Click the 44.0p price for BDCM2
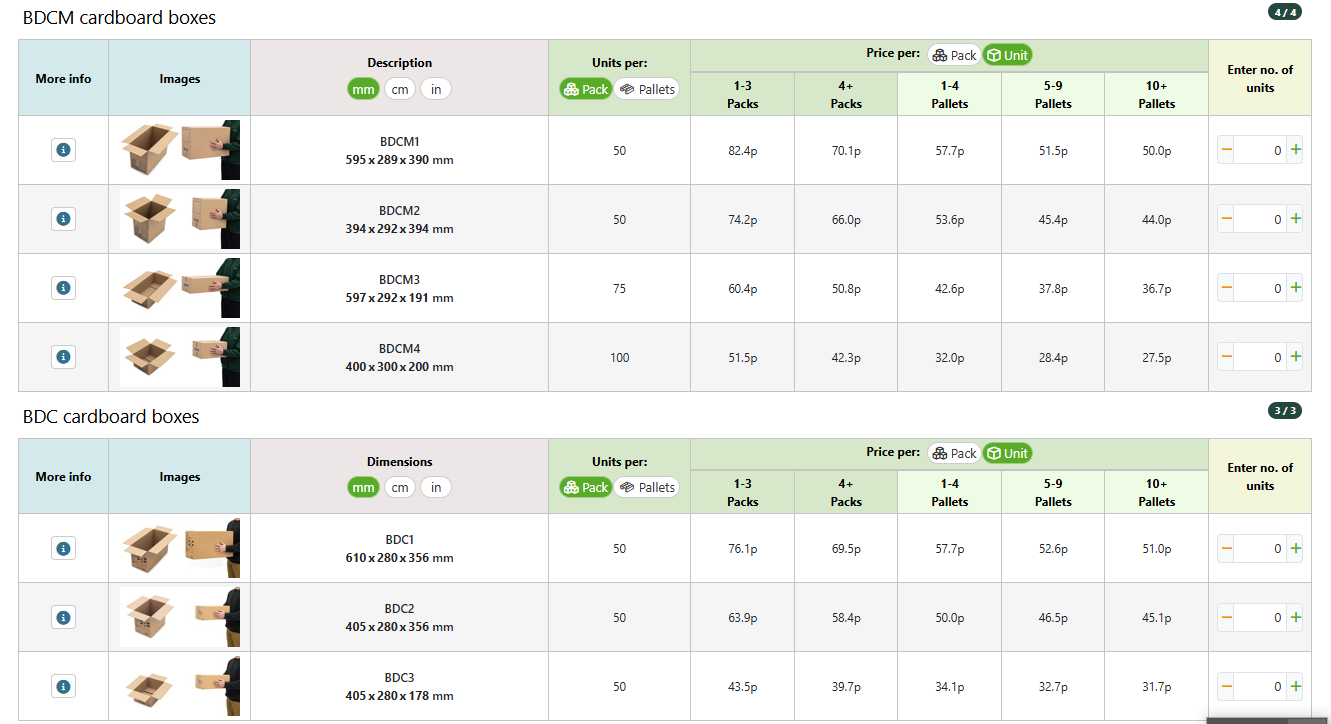The height and width of the screenshot is (724, 1331). pos(1156,220)
